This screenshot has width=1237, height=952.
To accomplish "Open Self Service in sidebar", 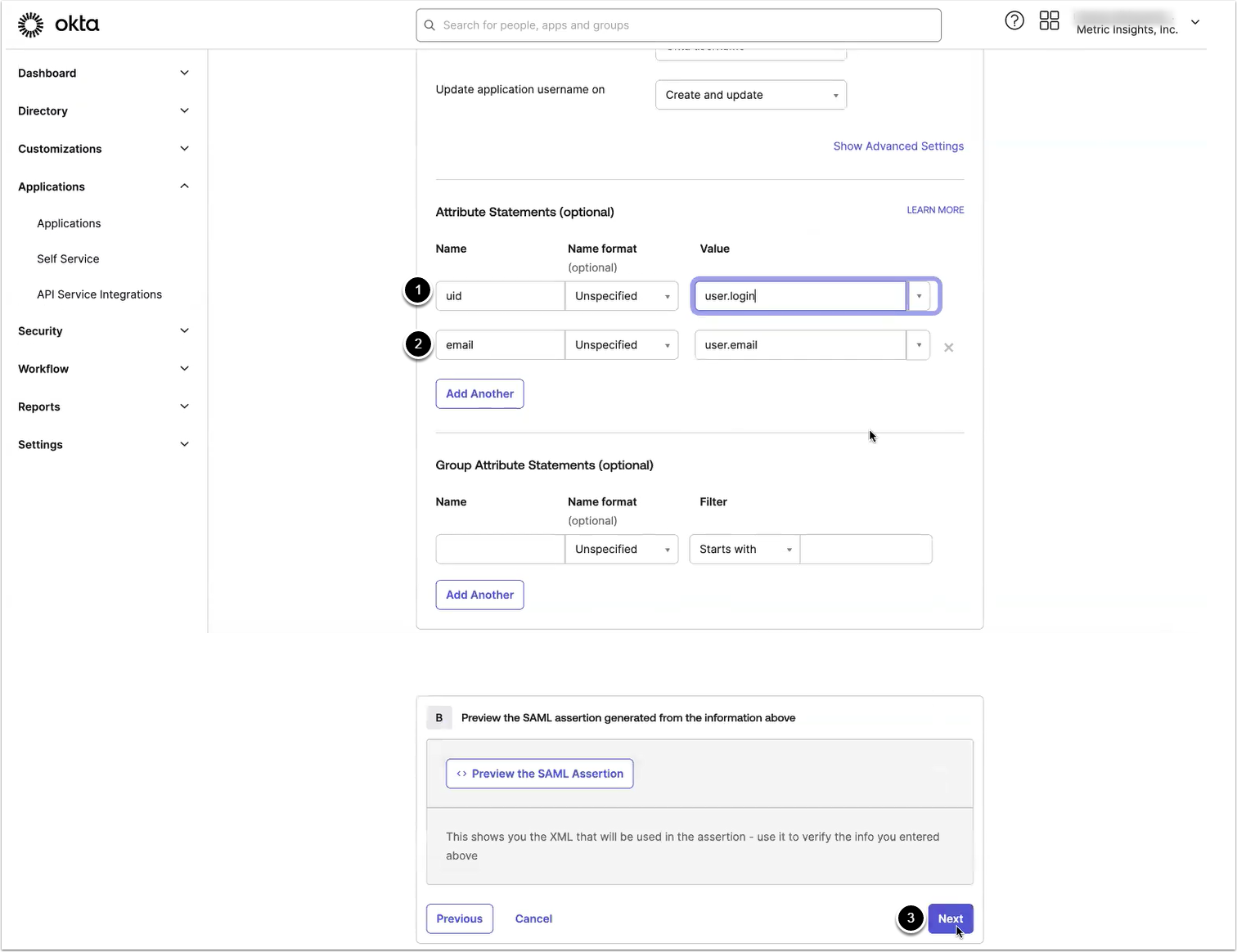I will tap(68, 259).
